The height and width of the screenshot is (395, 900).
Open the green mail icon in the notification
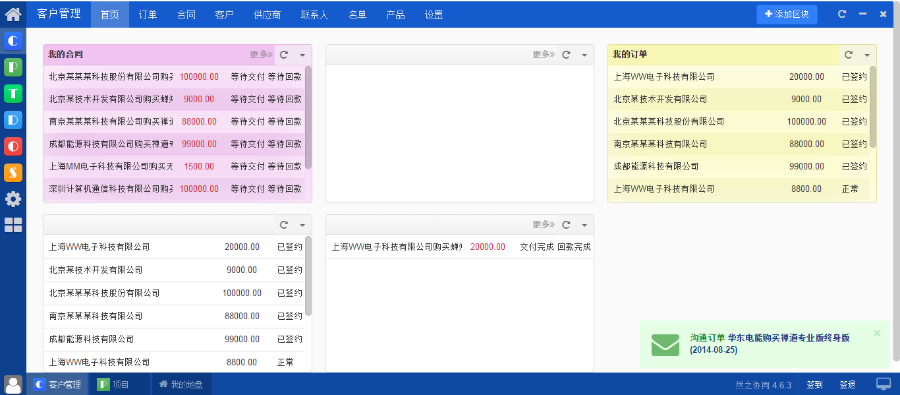click(665, 344)
